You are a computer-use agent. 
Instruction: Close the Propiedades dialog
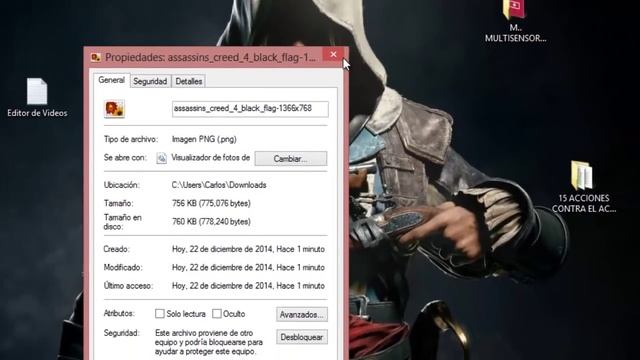coord(333,54)
